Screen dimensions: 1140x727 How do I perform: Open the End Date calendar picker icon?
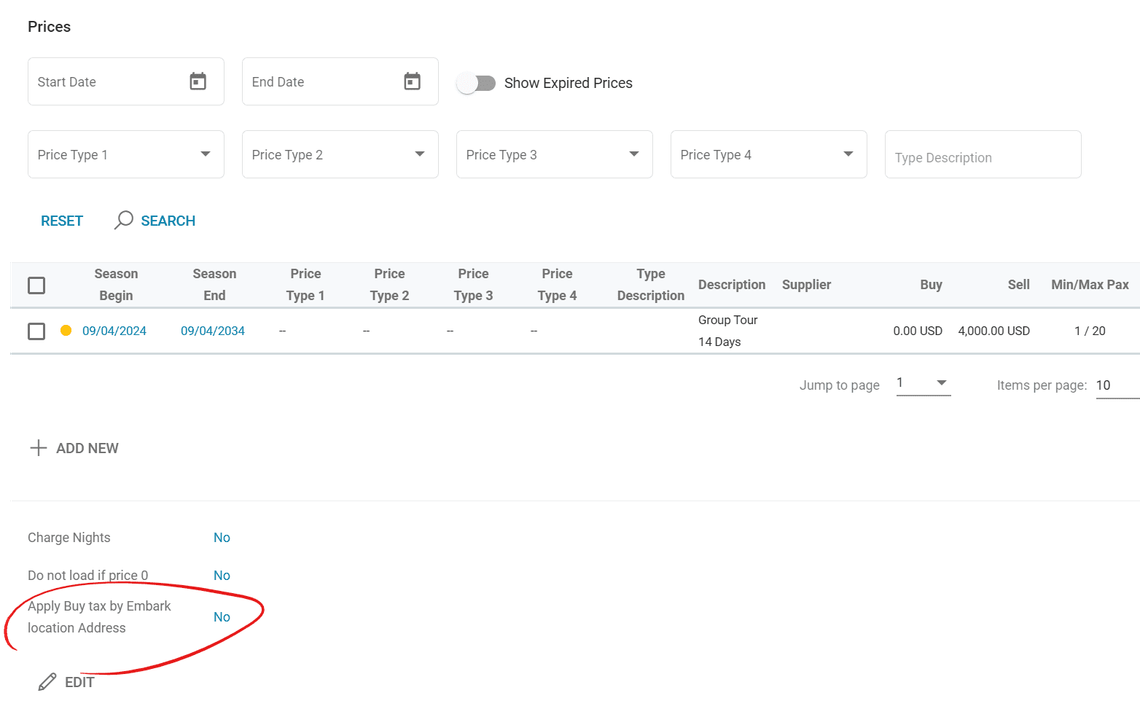tap(412, 81)
